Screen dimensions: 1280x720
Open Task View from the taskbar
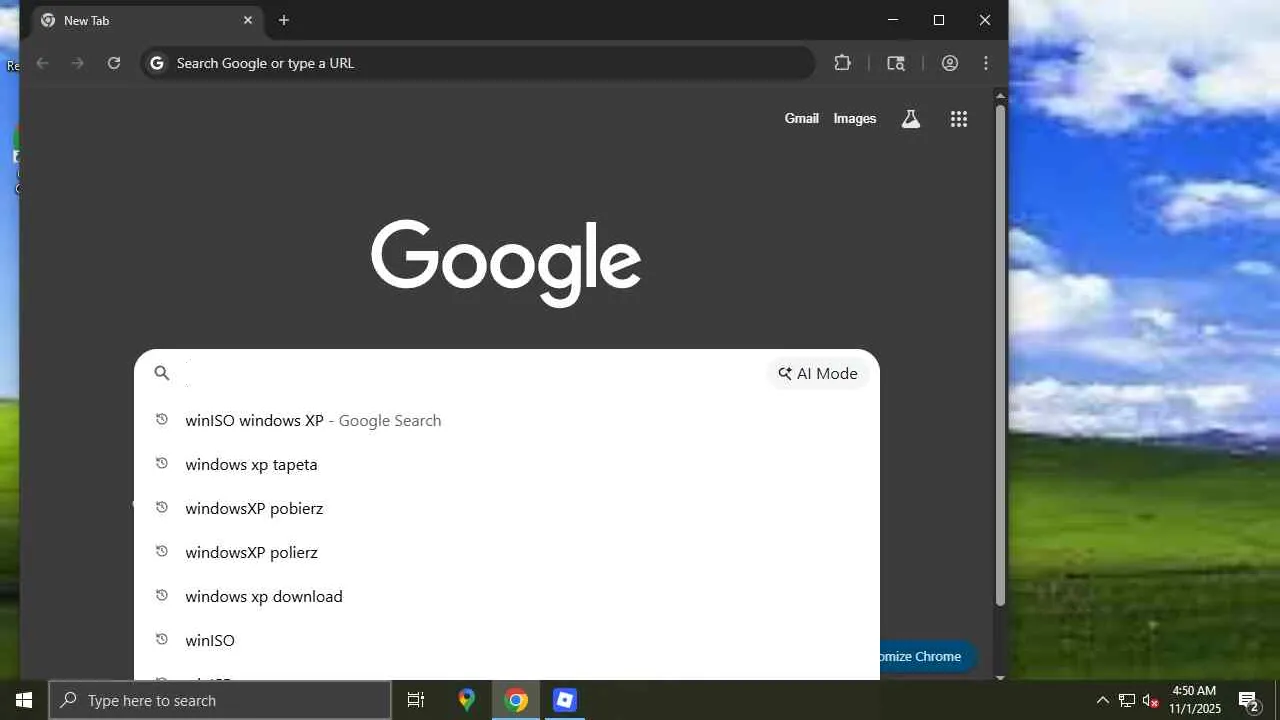tap(416, 700)
